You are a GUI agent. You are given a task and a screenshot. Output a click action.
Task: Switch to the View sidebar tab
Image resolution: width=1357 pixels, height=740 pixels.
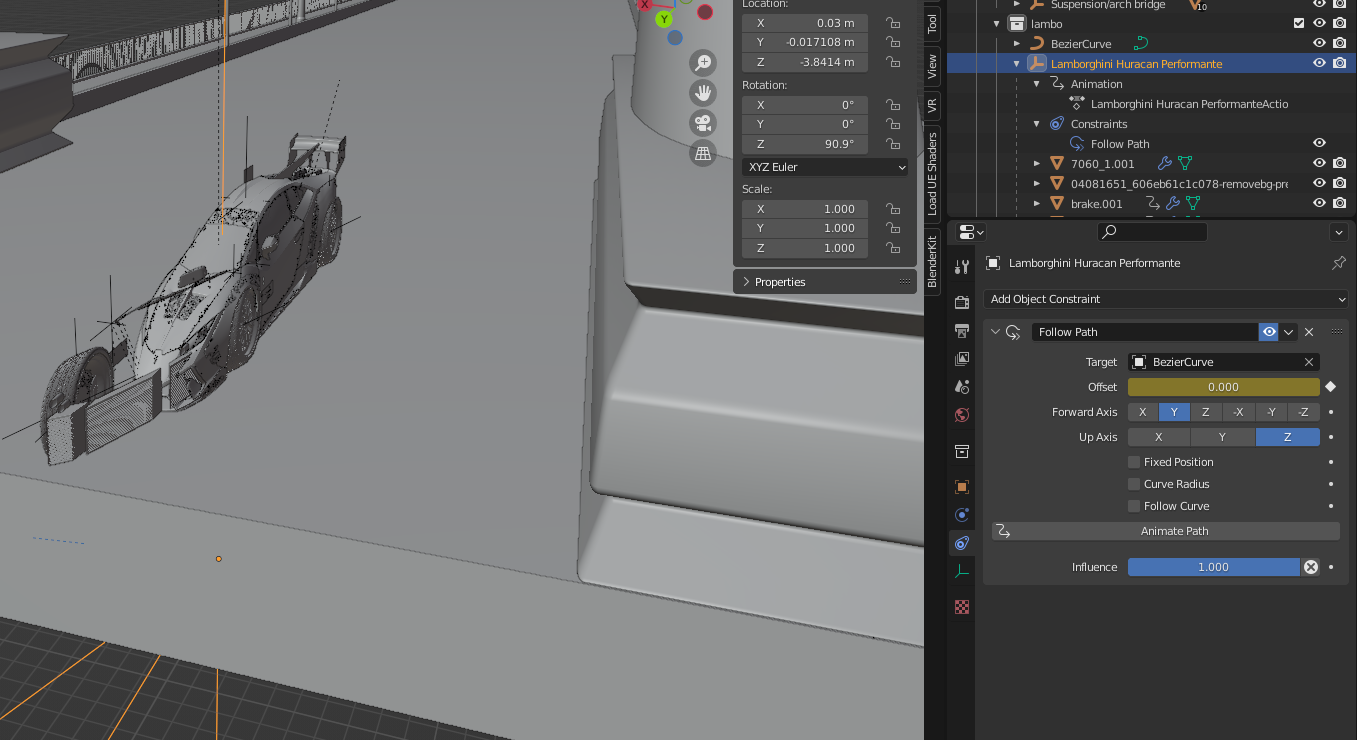pyautogui.click(x=932, y=66)
